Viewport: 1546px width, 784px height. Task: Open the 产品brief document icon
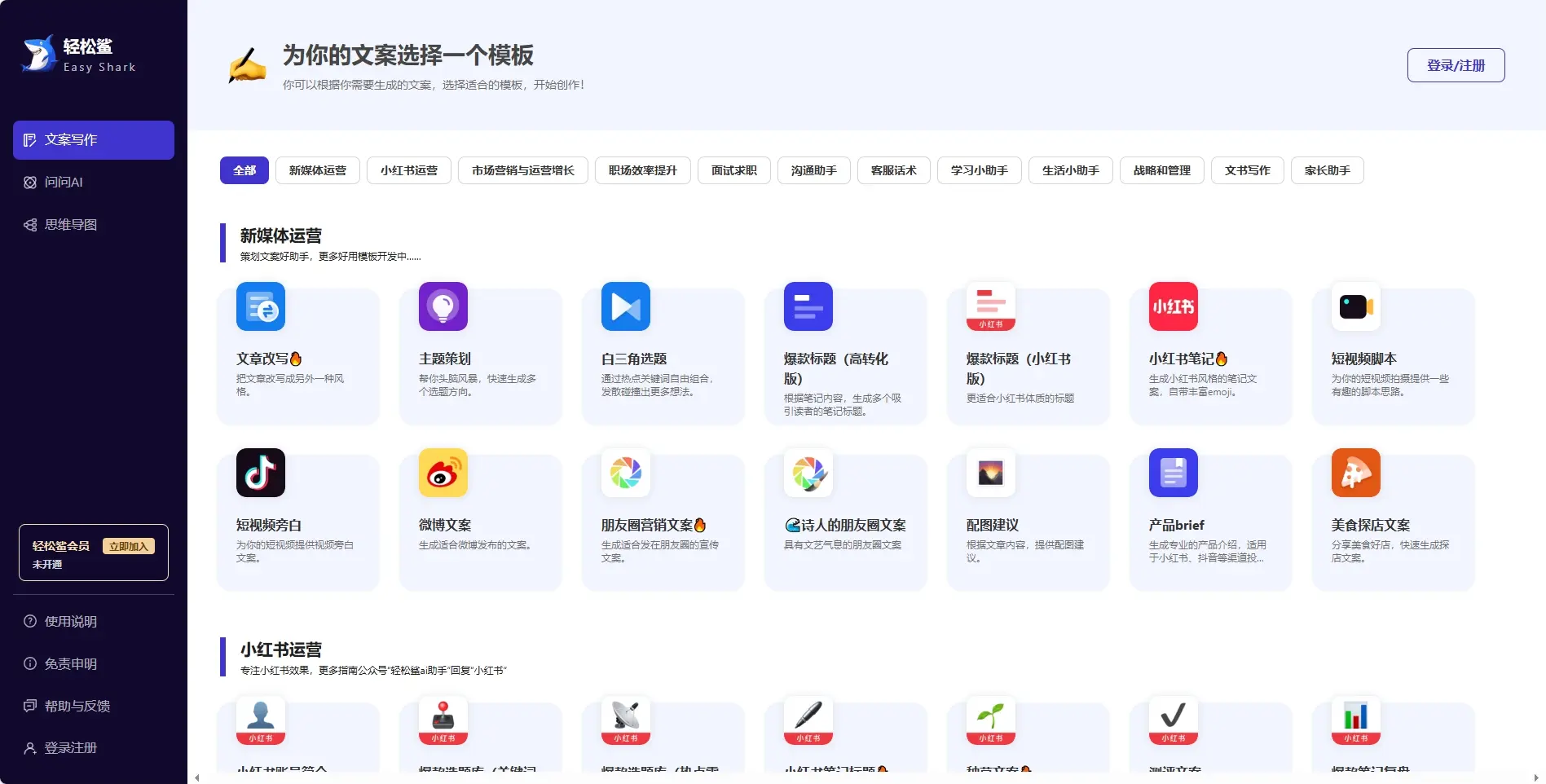click(1174, 473)
